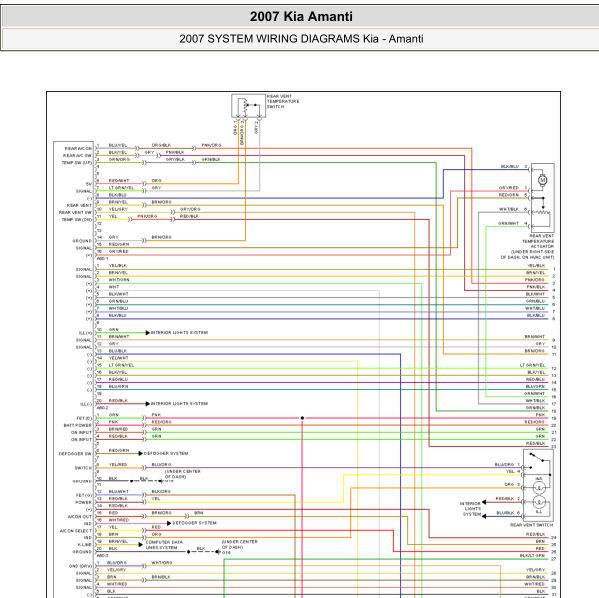Click the 'A80-2' connector label

pyautogui.click(x=102, y=408)
